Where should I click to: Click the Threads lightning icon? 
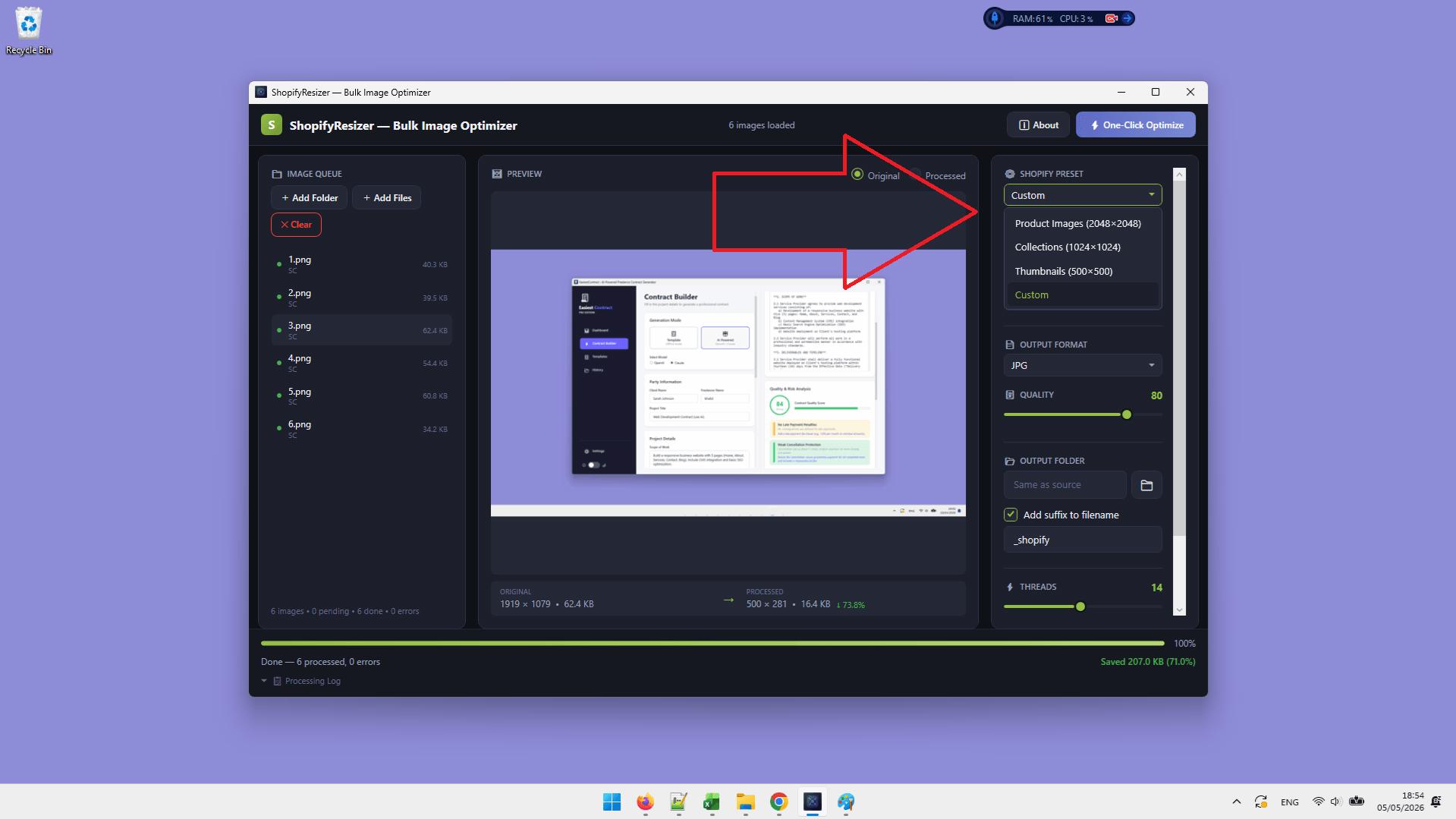[1009, 587]
